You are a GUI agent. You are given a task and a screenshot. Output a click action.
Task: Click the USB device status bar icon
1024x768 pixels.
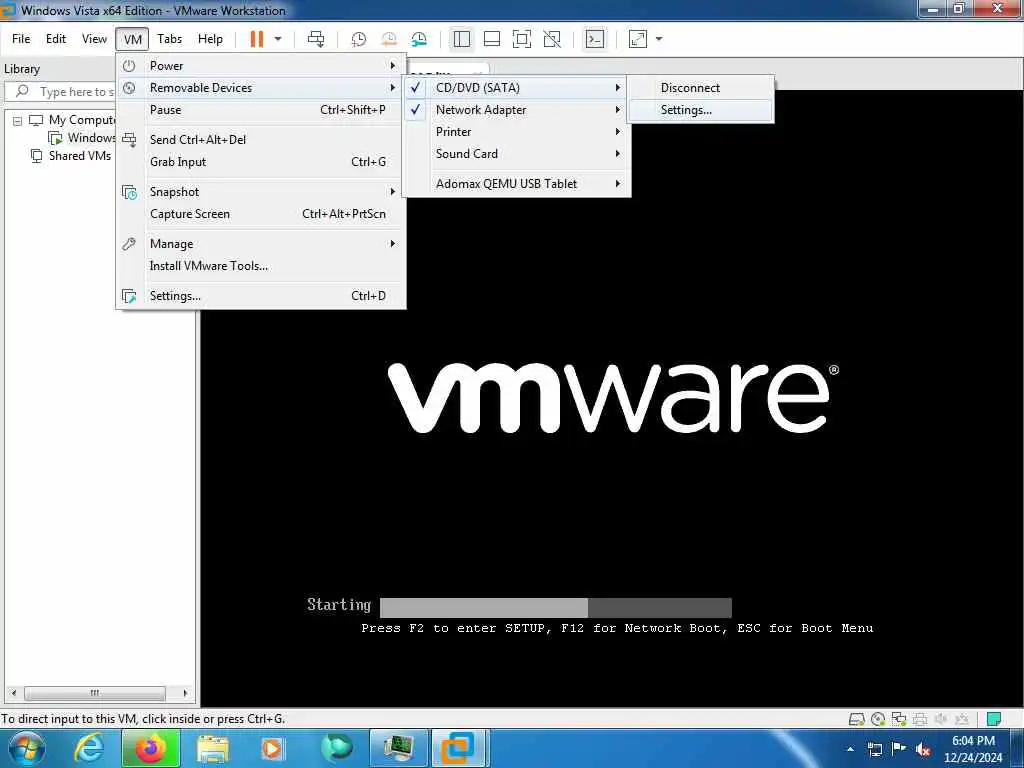961,719
